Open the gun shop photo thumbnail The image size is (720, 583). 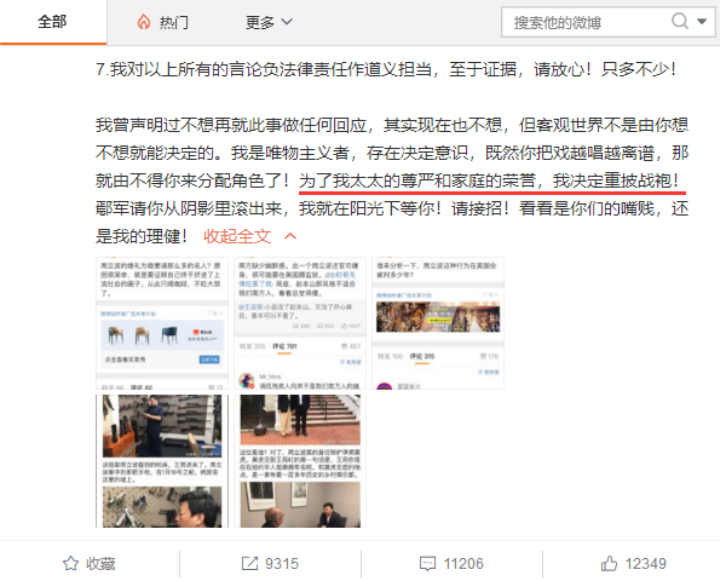(x=162, y=461)
